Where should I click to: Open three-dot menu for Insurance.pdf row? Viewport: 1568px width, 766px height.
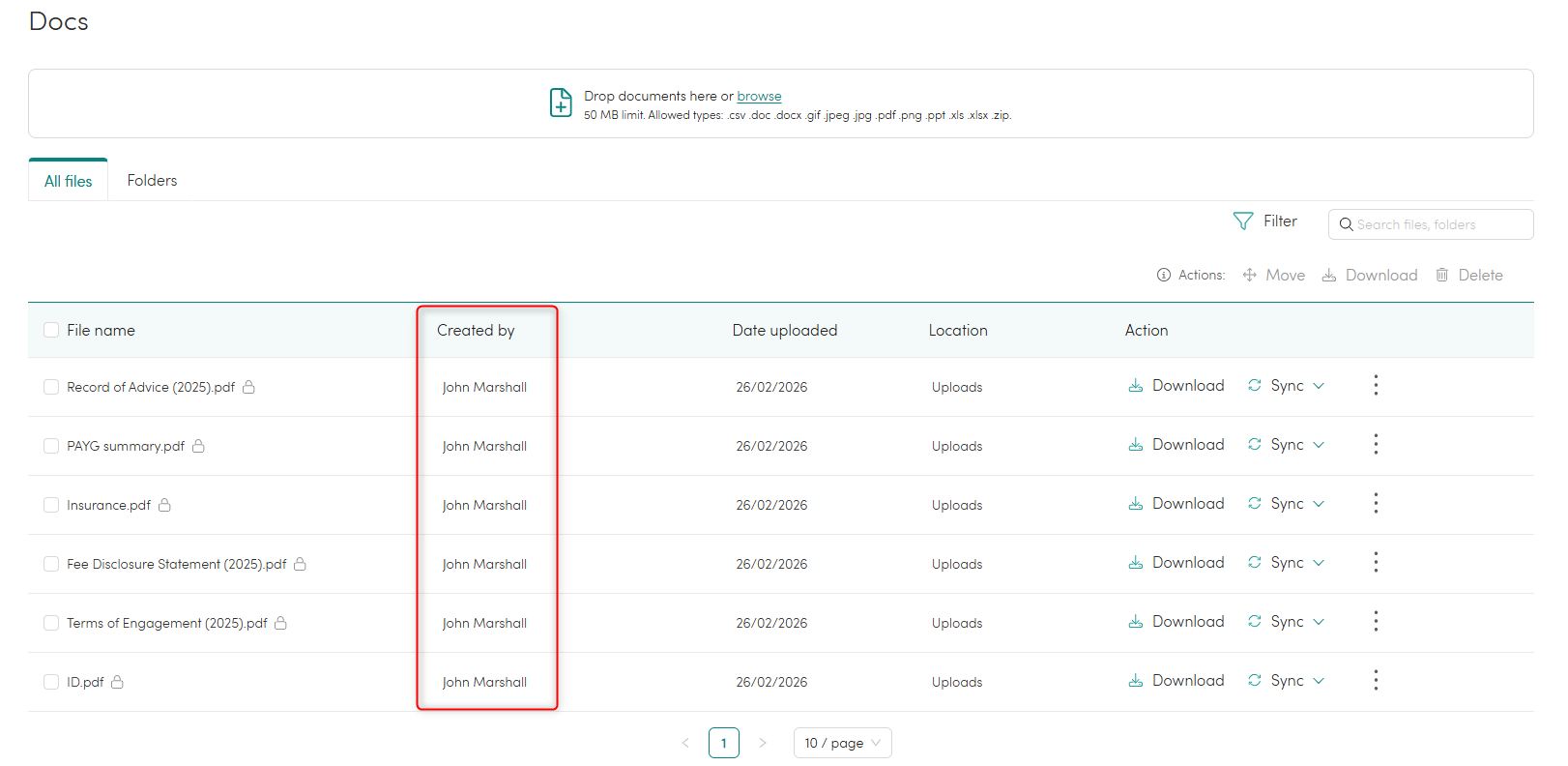coord(1376,504)
